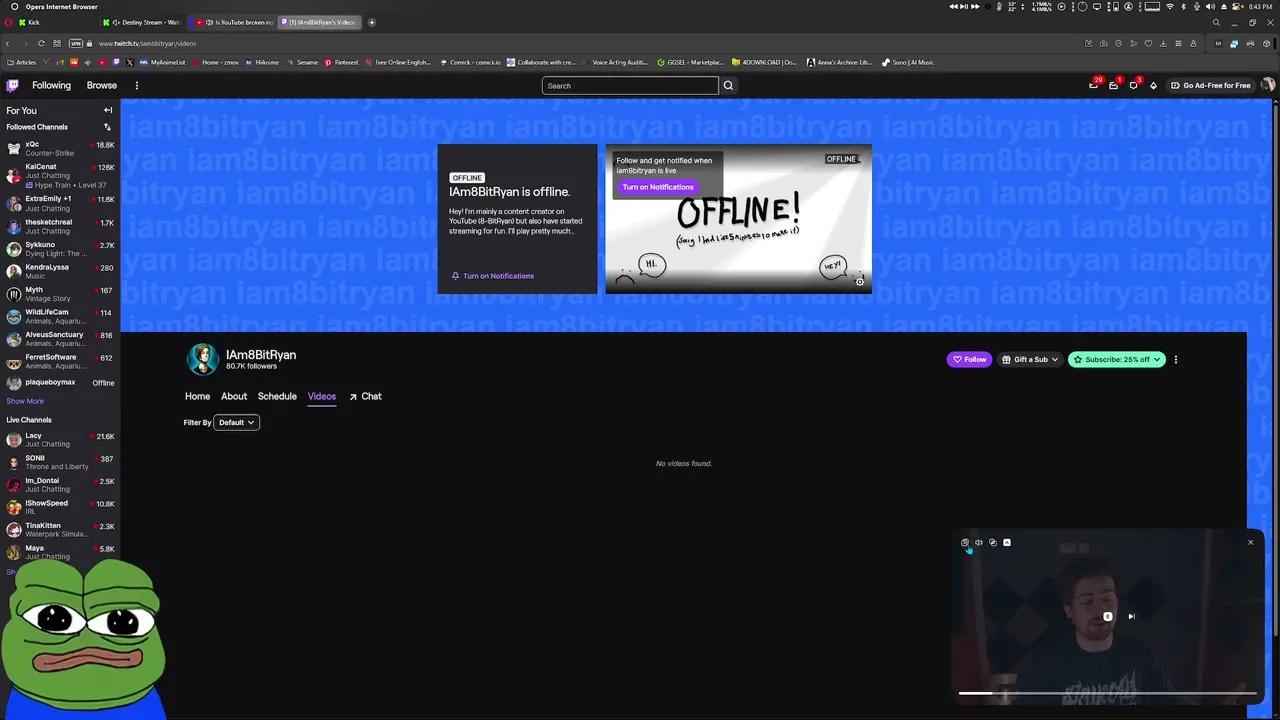Show More followed channels
Viewport: 1280px width, 720px height.
(x=25, y=401)
